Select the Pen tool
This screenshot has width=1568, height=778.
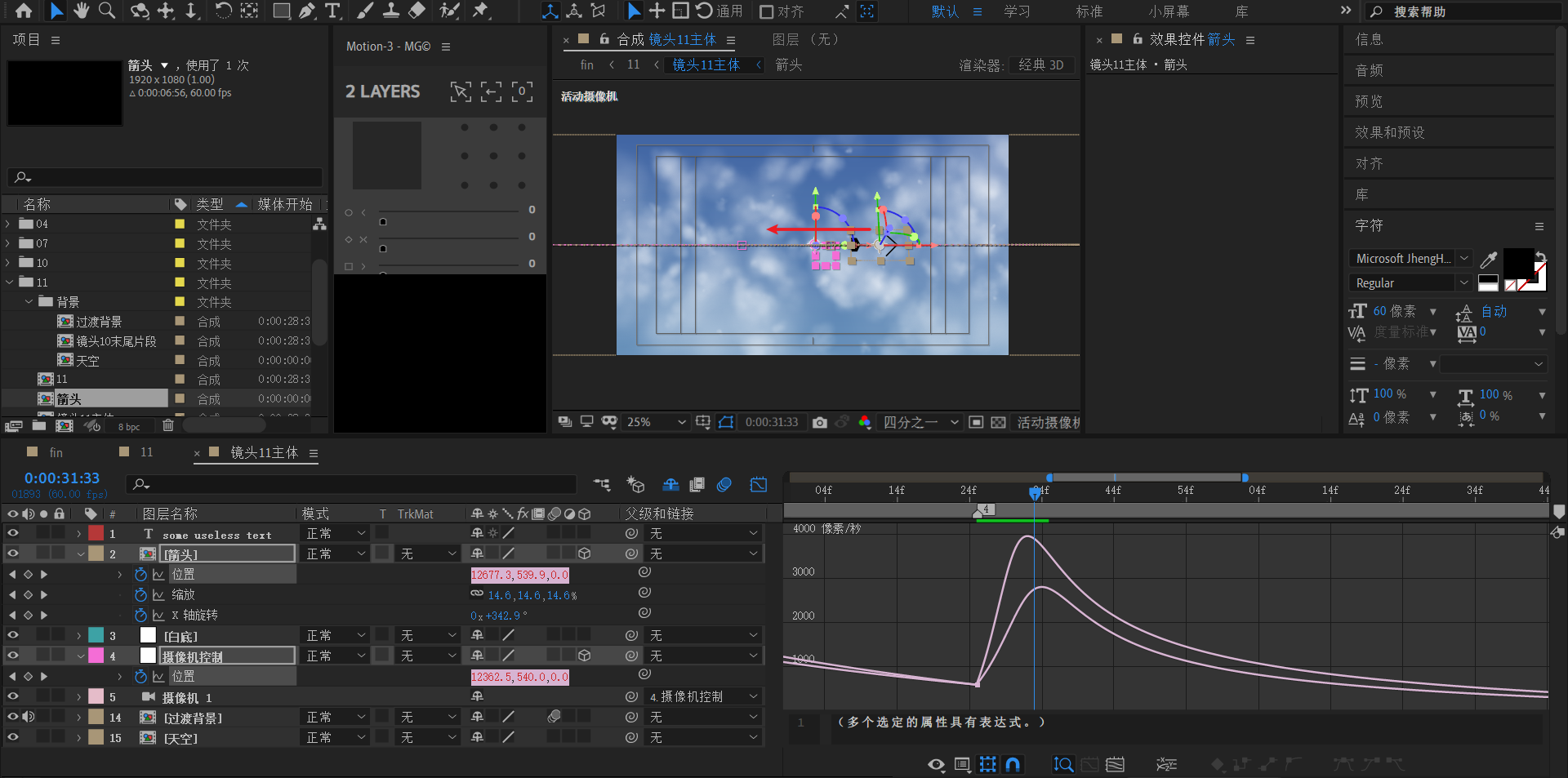pyautogui.click(x=307, y=11)
